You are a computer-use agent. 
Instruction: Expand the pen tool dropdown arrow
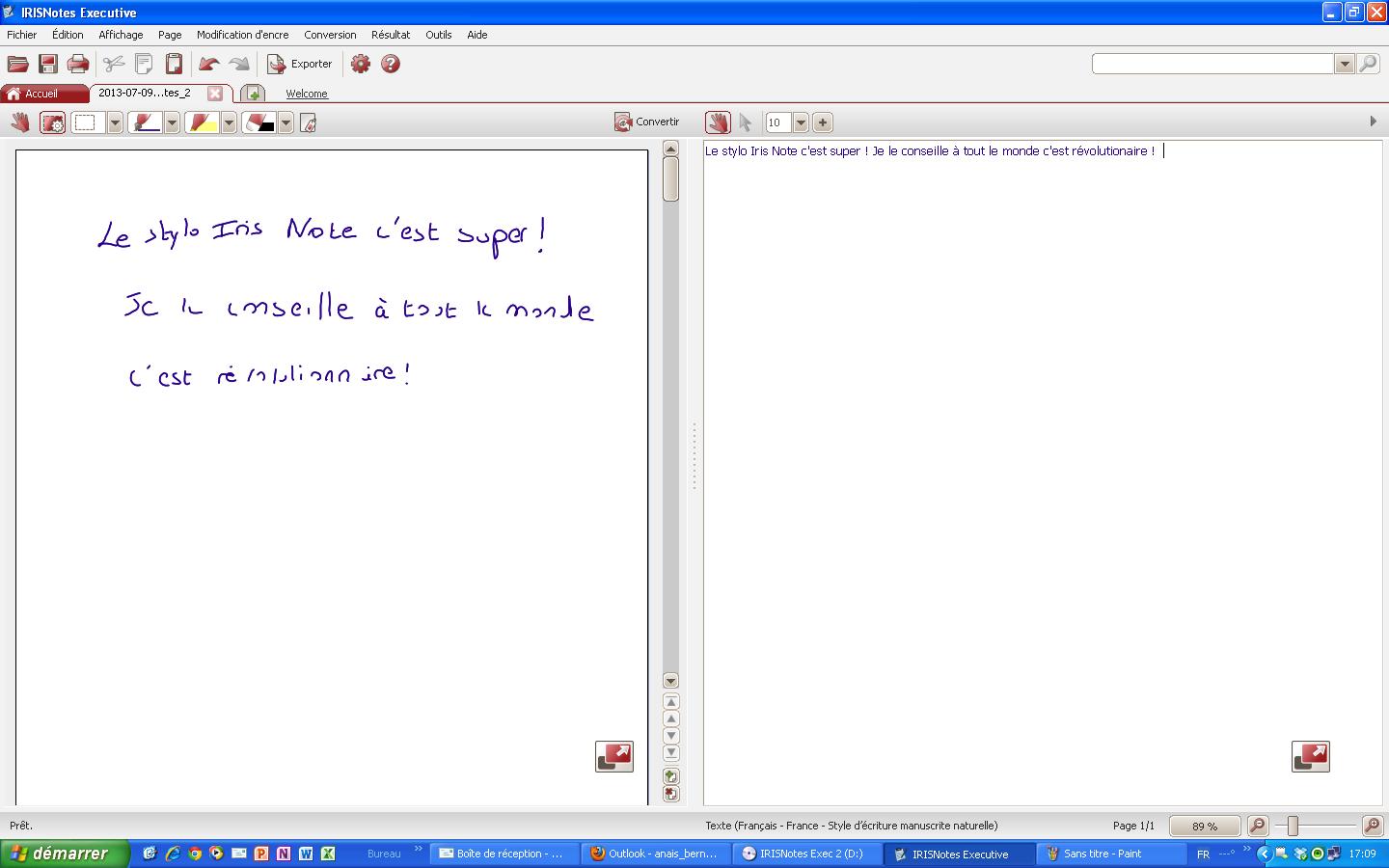[x=172, y=122]
